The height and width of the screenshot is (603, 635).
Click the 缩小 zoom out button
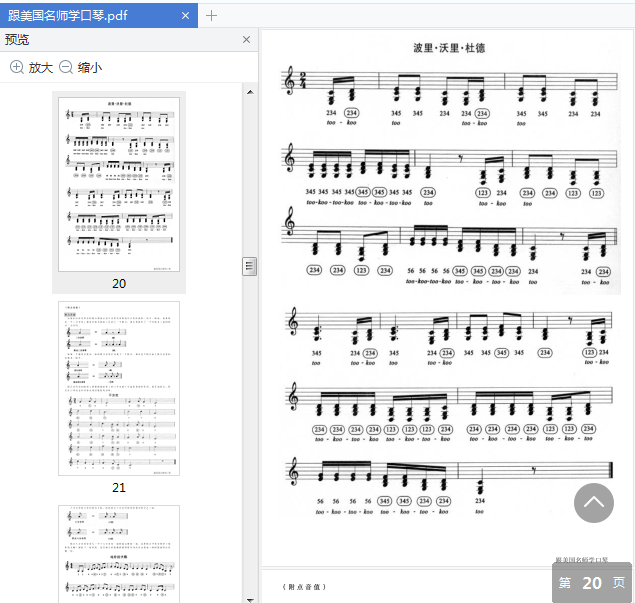coord(81,67)
